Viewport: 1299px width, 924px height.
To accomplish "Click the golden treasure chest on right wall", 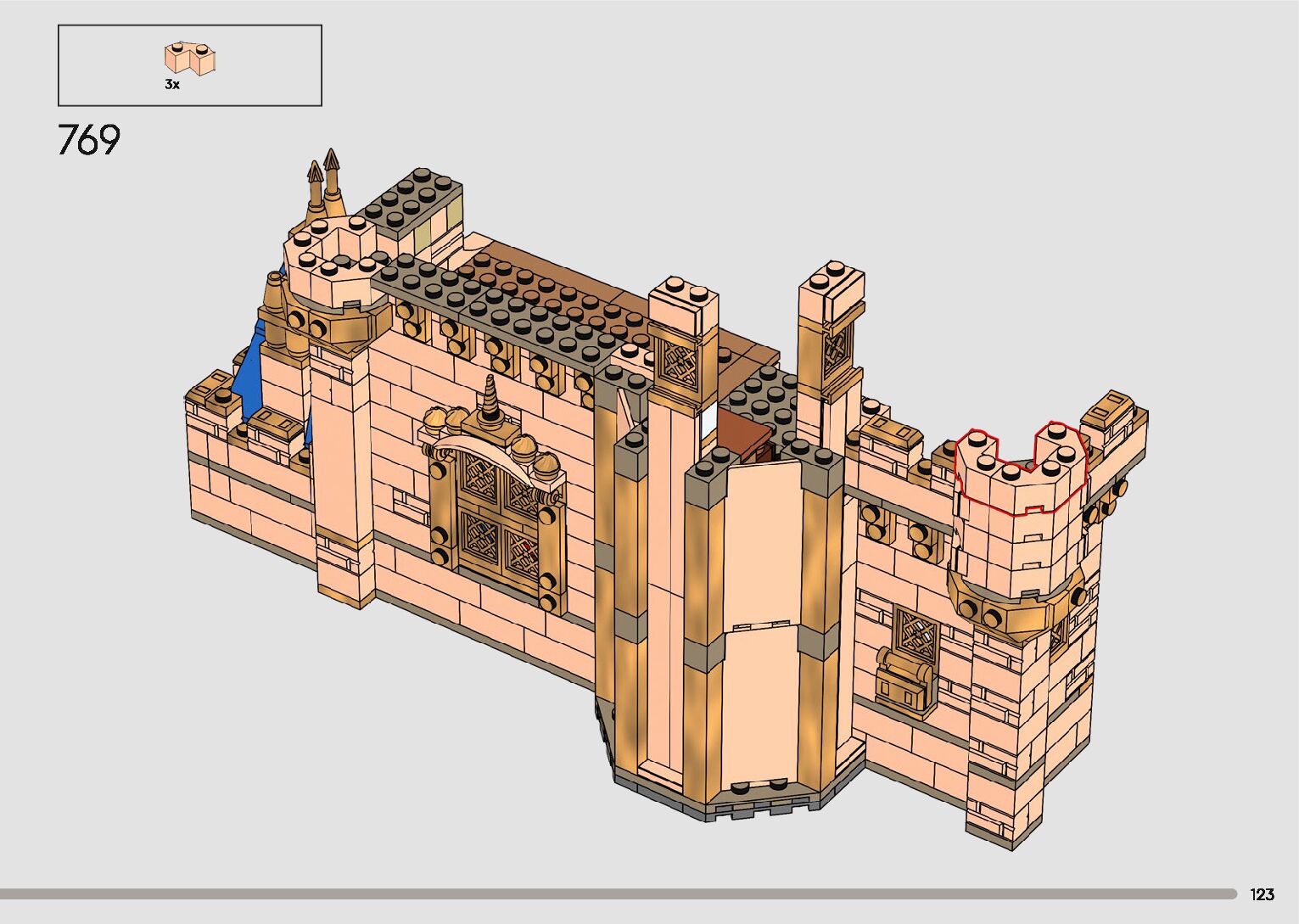I will coord(904,678).
